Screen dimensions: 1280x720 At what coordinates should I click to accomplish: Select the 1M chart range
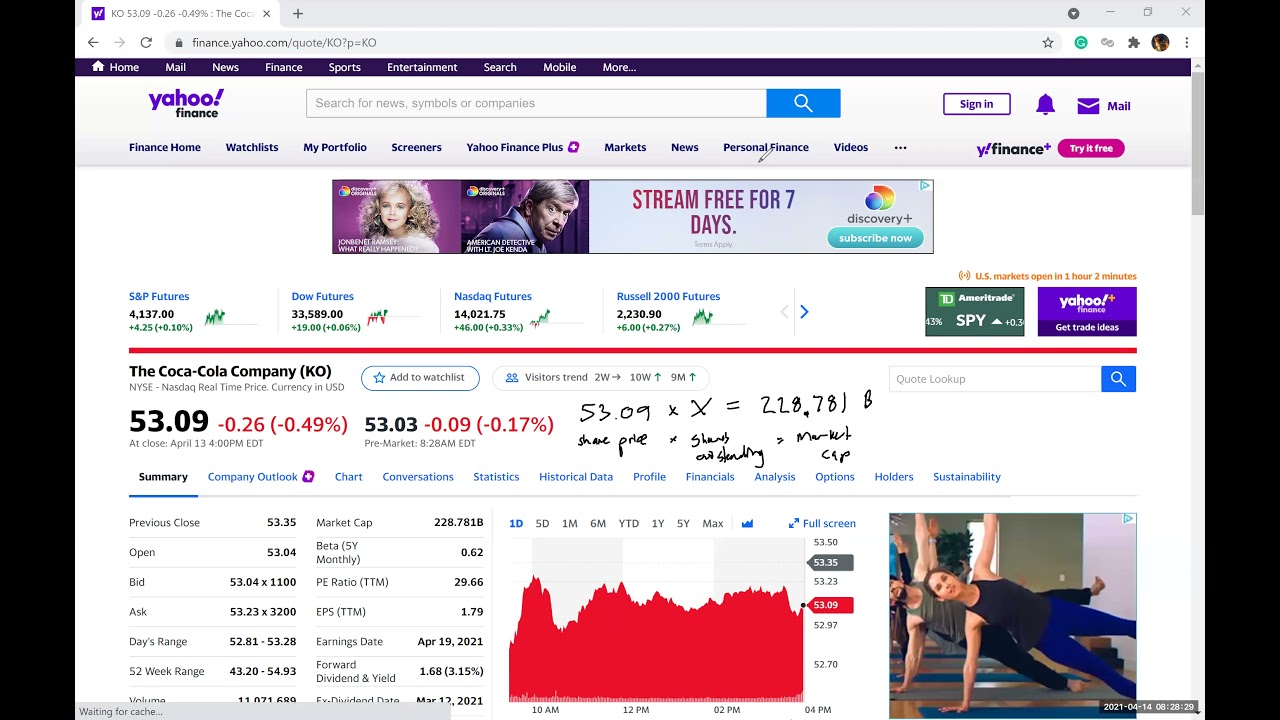click(x=570, y=523)
